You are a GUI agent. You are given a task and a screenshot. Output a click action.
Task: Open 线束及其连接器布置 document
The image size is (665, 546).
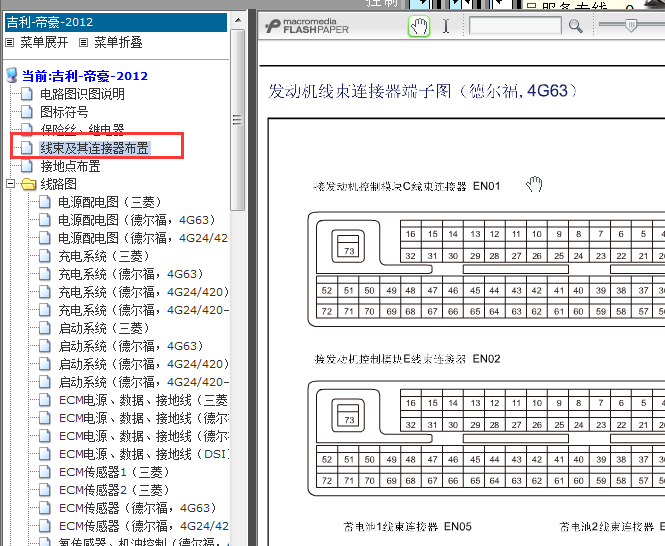click(x=95, y=148)
